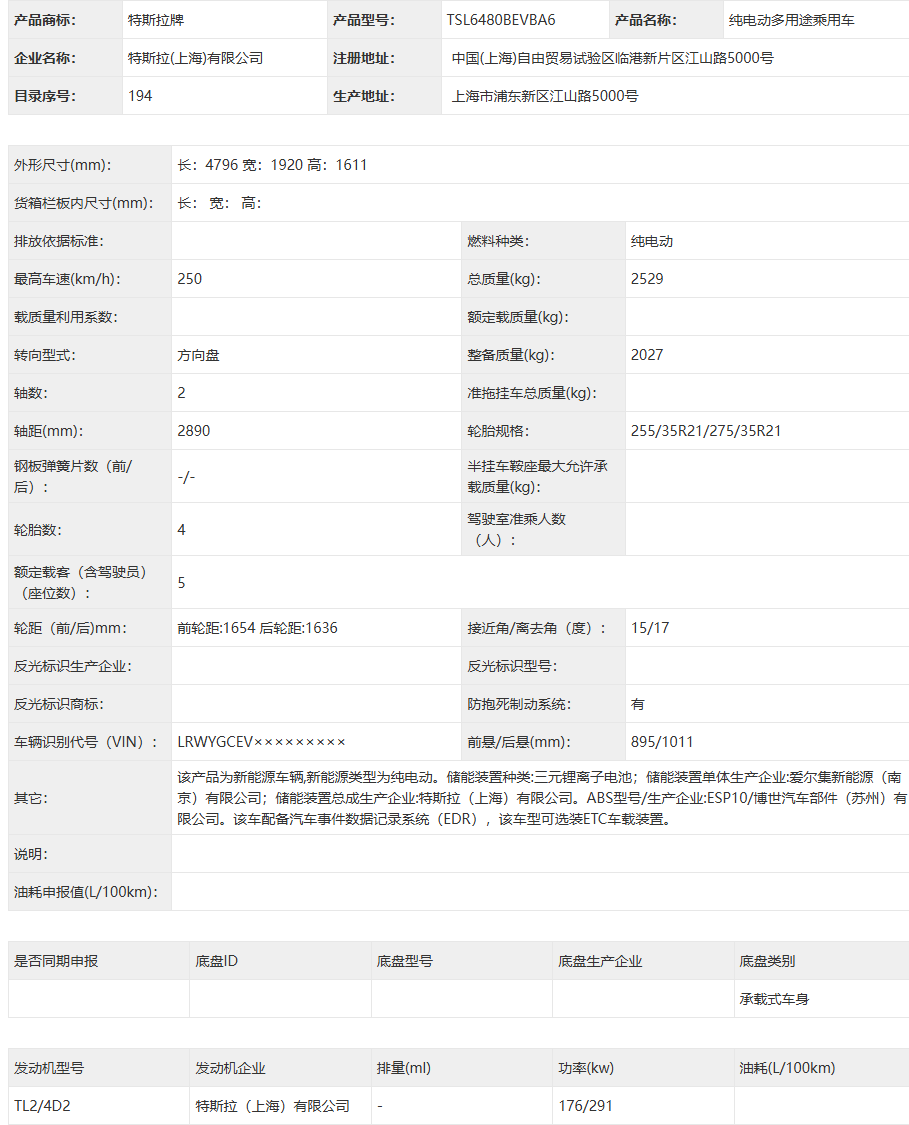Screen dimensions: 909x1125
Task: Click chassis category value 承载式车身
Action: point(774,999)
